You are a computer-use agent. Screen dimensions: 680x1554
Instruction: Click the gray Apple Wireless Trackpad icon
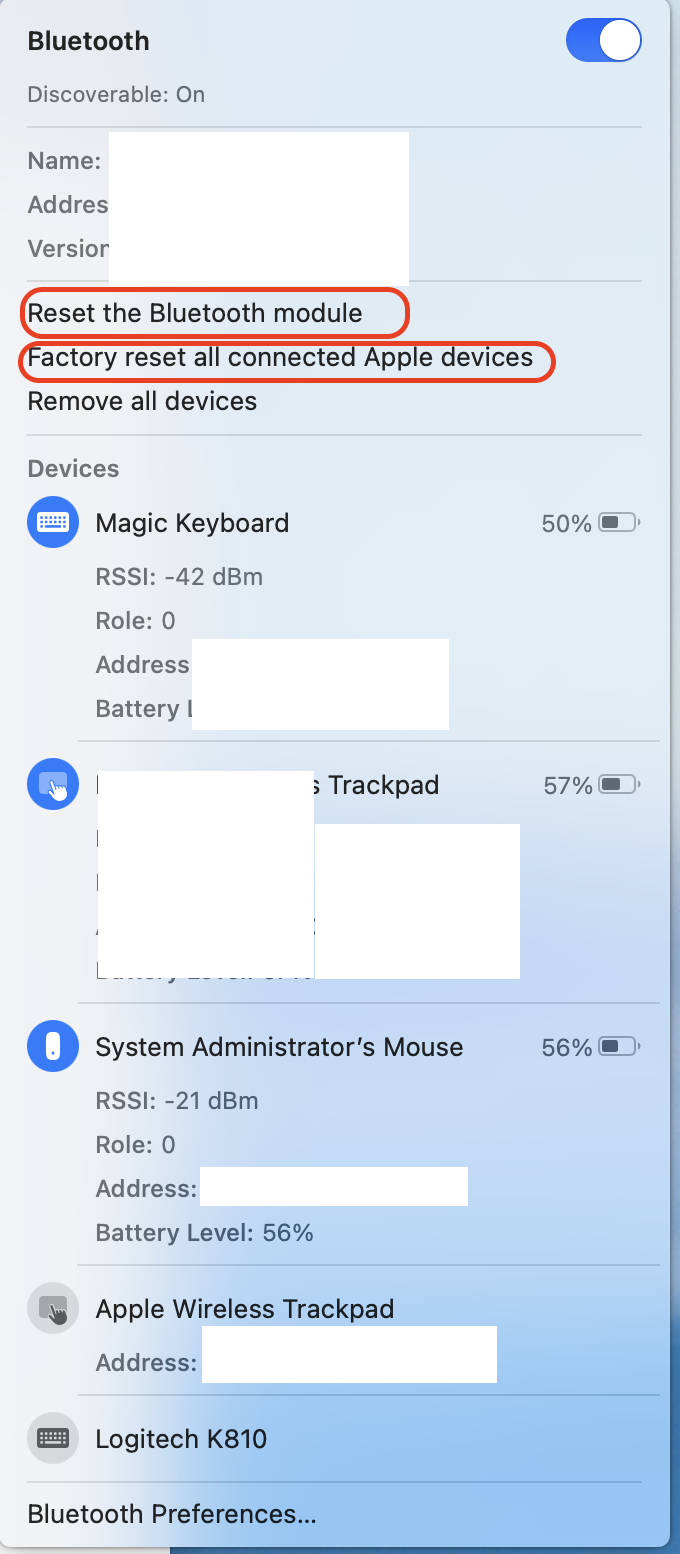pos(53,1308)
